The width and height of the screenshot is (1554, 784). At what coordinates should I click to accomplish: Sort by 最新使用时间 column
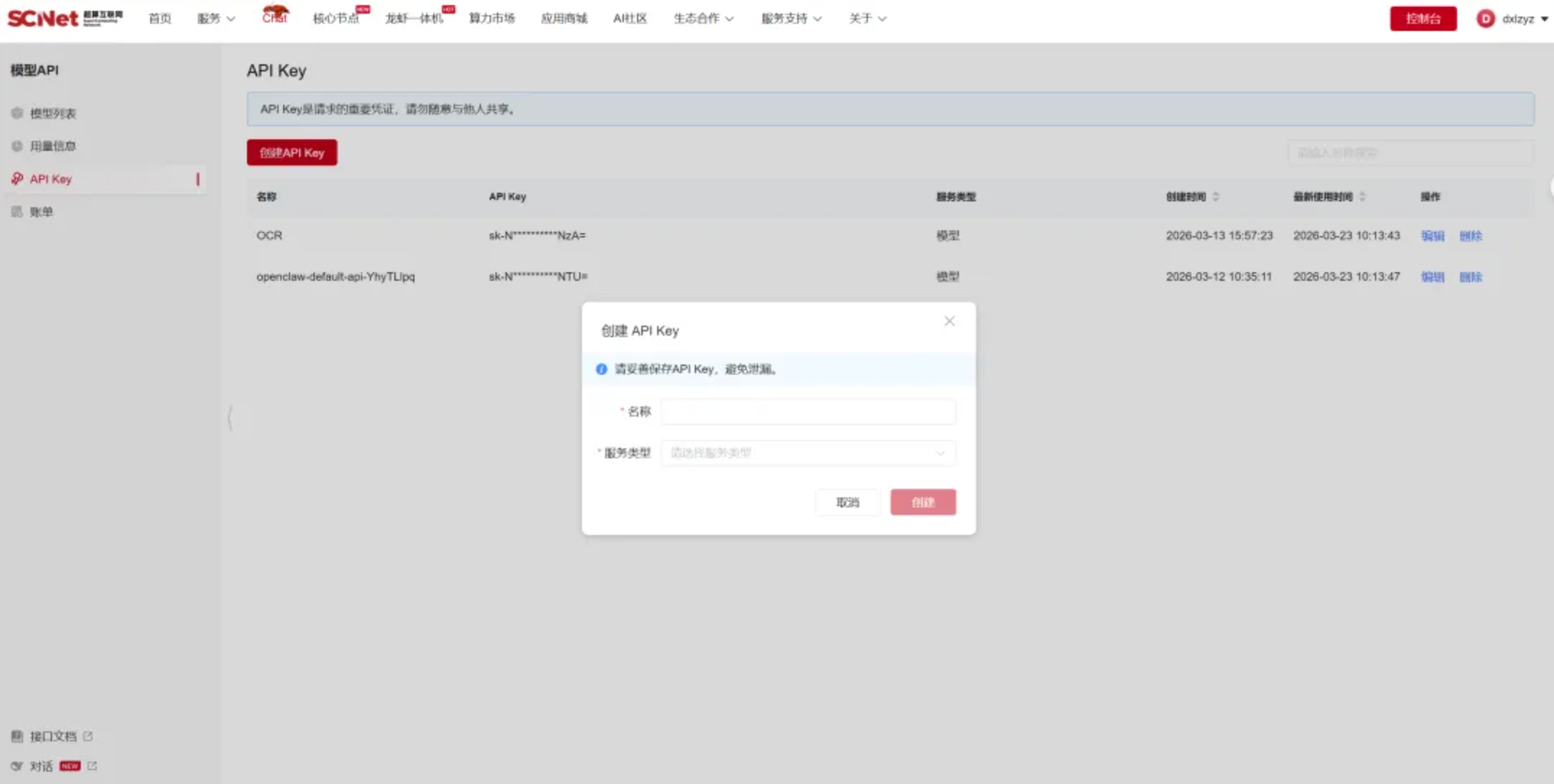tap(1363, 196)
